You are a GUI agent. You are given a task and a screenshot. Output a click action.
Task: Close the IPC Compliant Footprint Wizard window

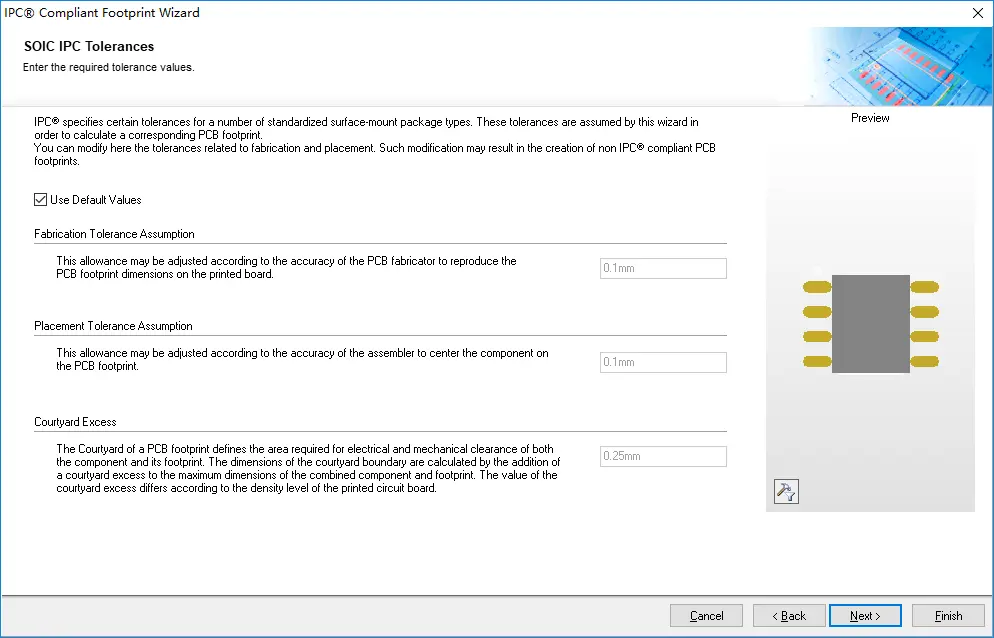[x=976, y=13]
